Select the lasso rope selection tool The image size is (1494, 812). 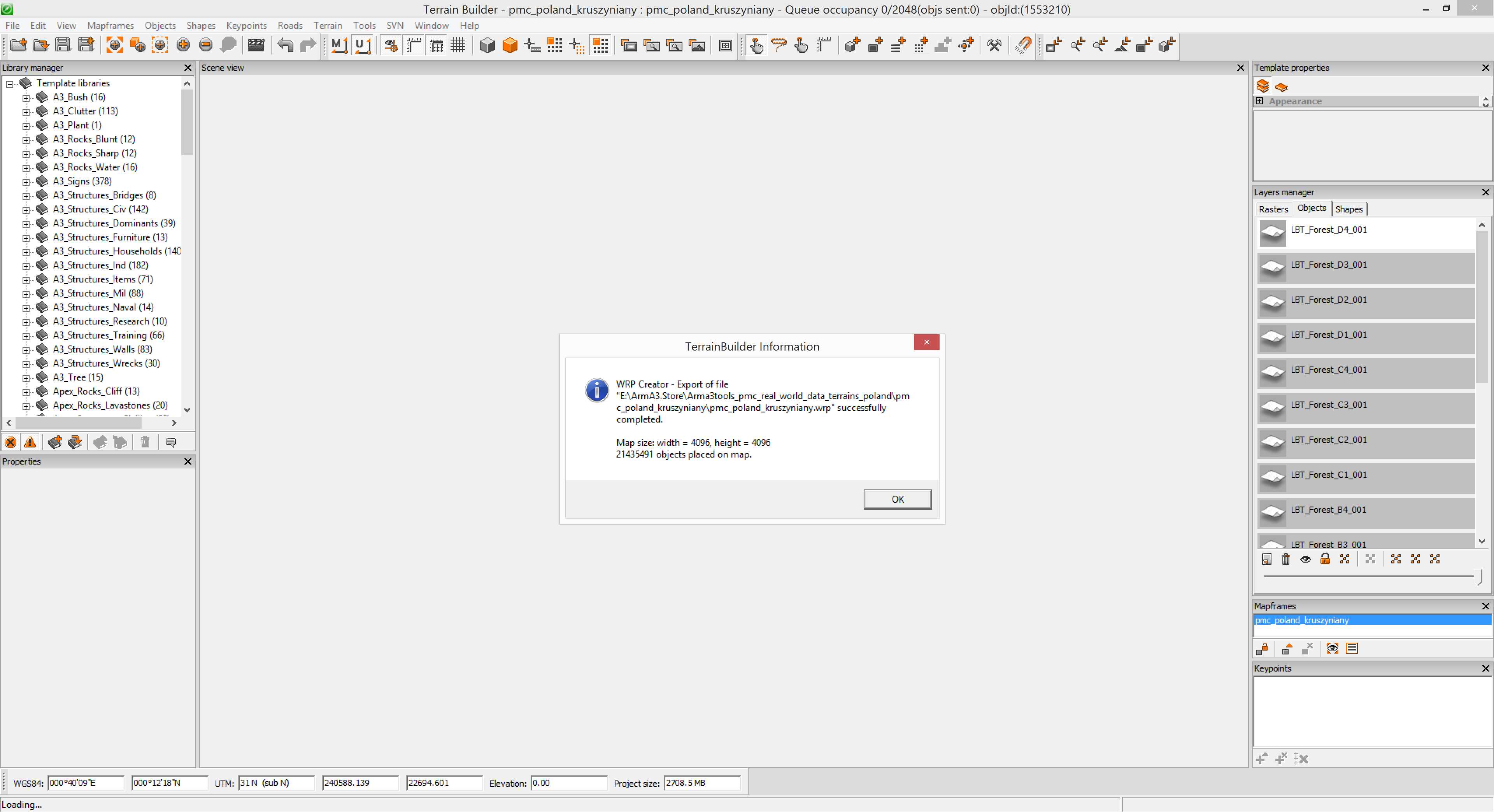779,45
